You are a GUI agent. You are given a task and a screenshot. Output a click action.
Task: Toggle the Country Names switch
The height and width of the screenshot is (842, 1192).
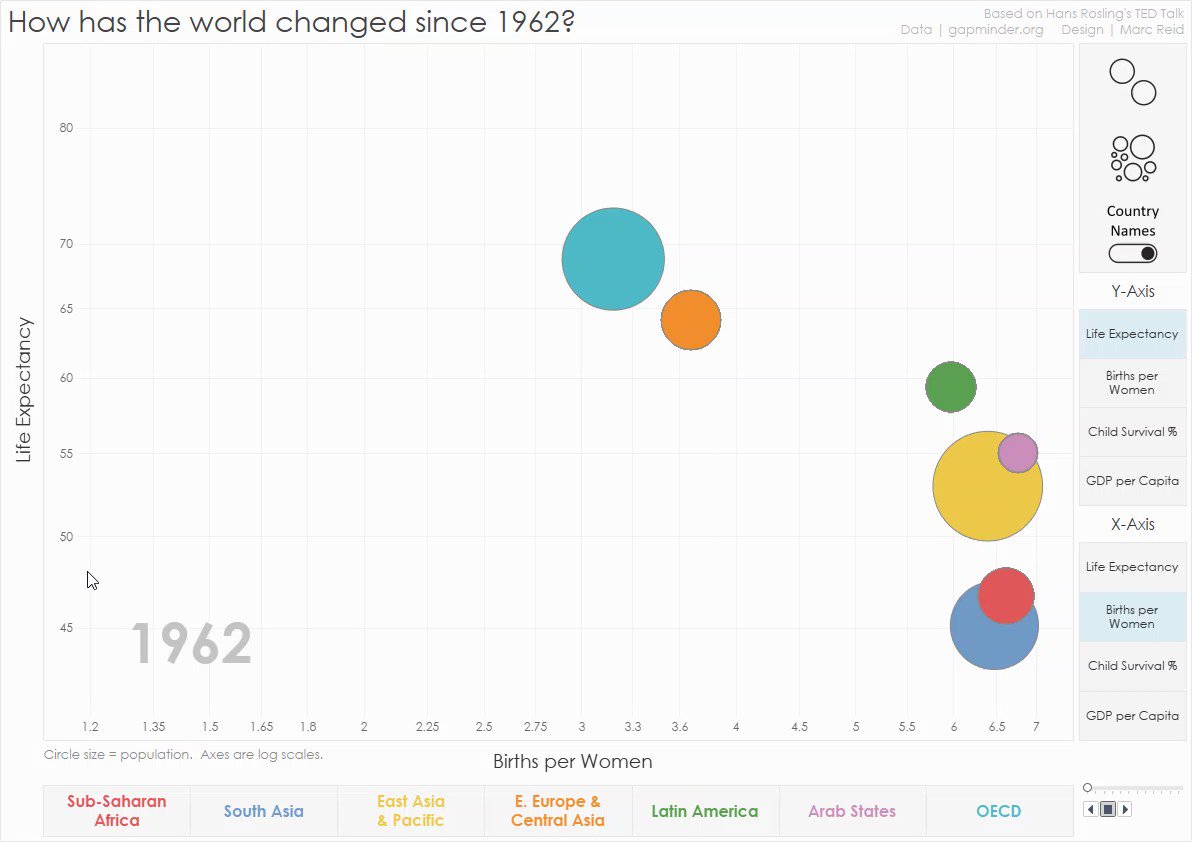point(1133,253)
